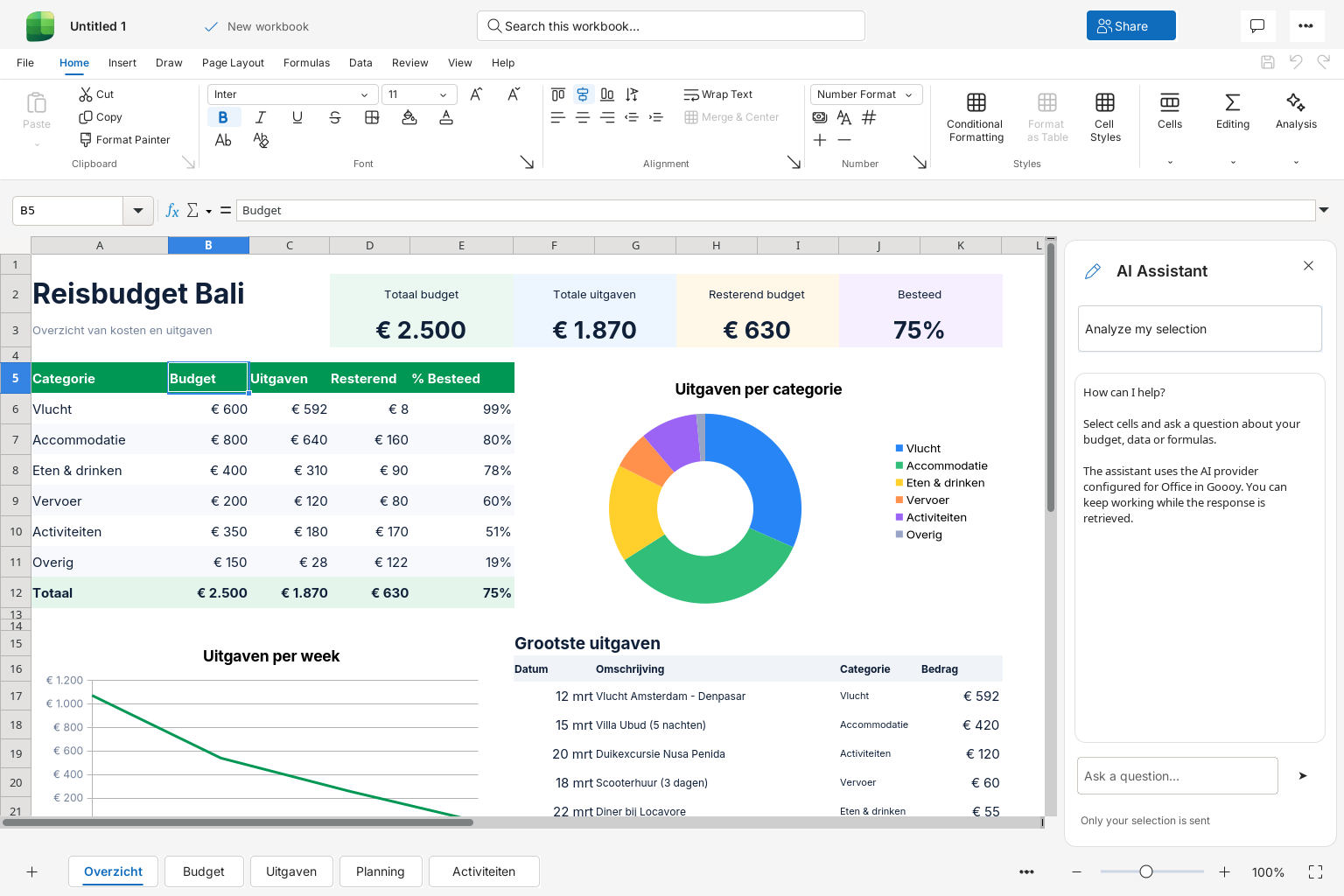Expand the formula bar

pos(1324,210)
